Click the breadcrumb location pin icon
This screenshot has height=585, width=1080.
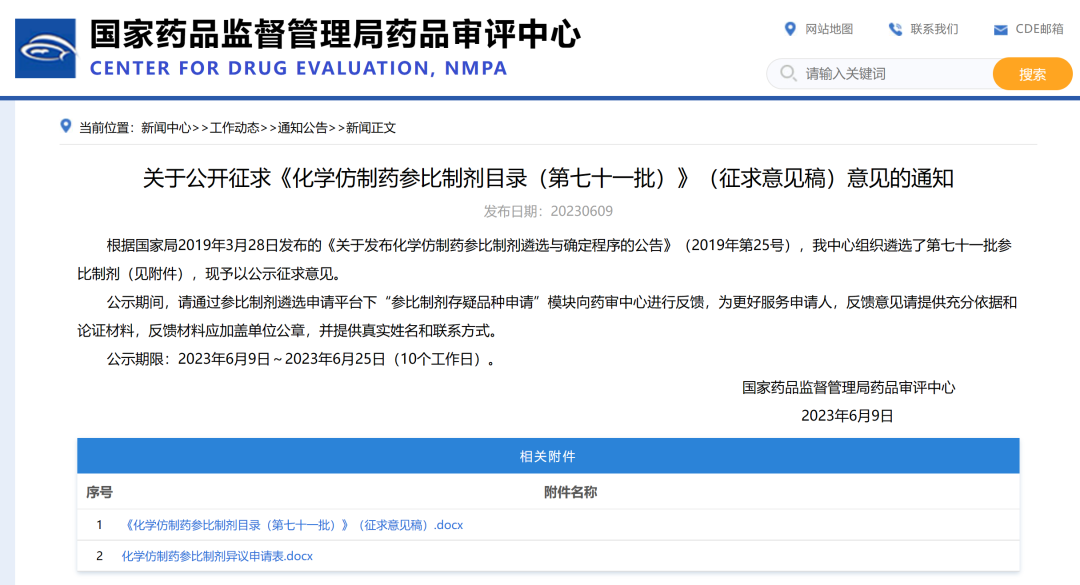tap(65, 126)
